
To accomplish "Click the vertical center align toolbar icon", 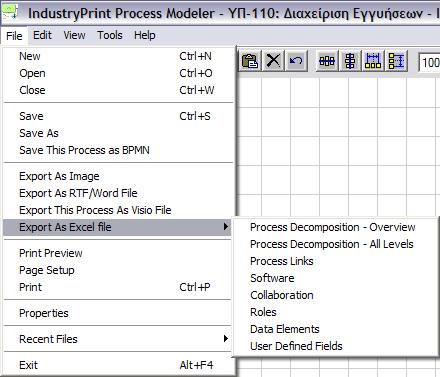I will click(350, 61).
